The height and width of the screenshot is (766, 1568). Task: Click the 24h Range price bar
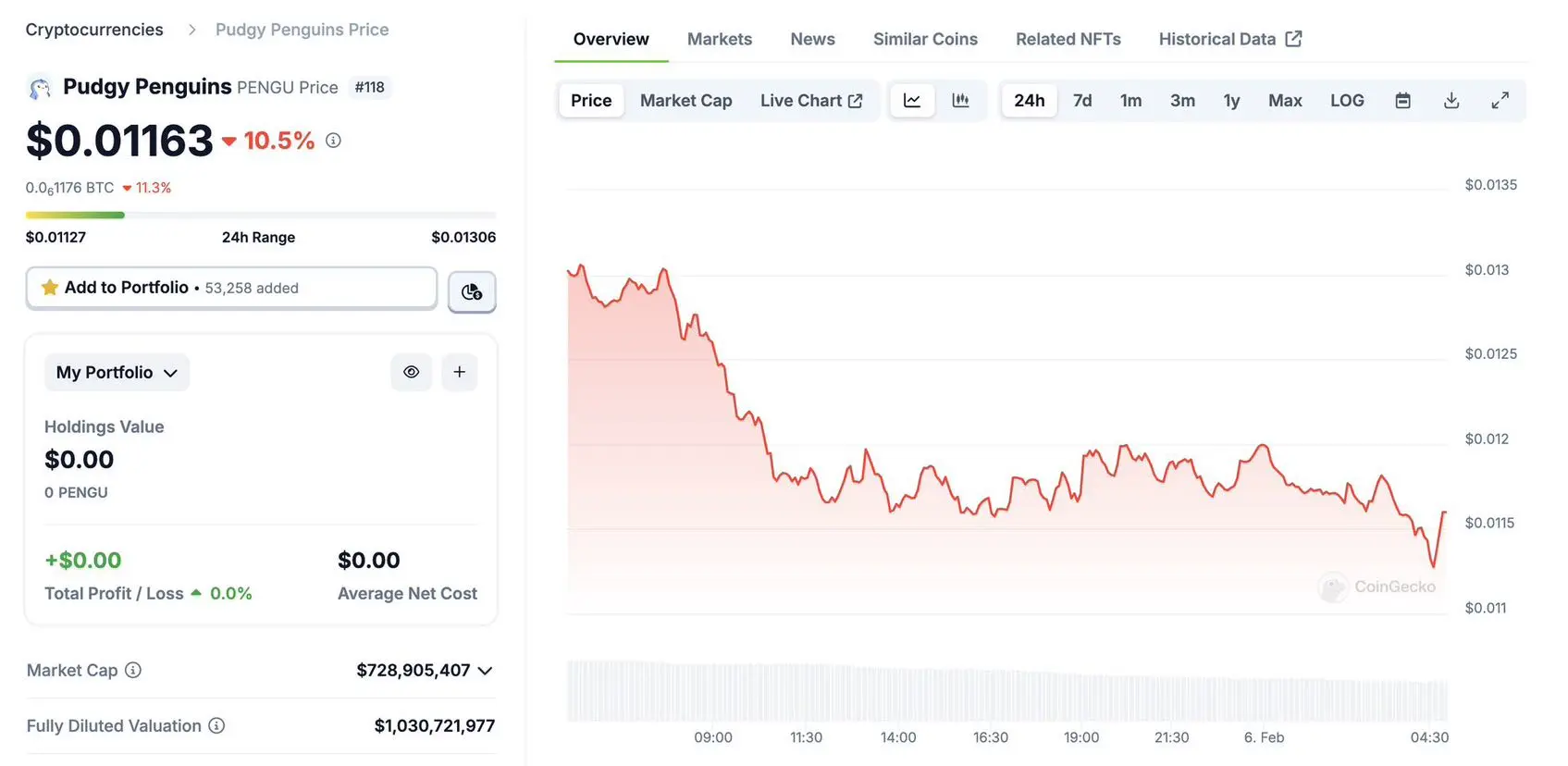(260, 216)
